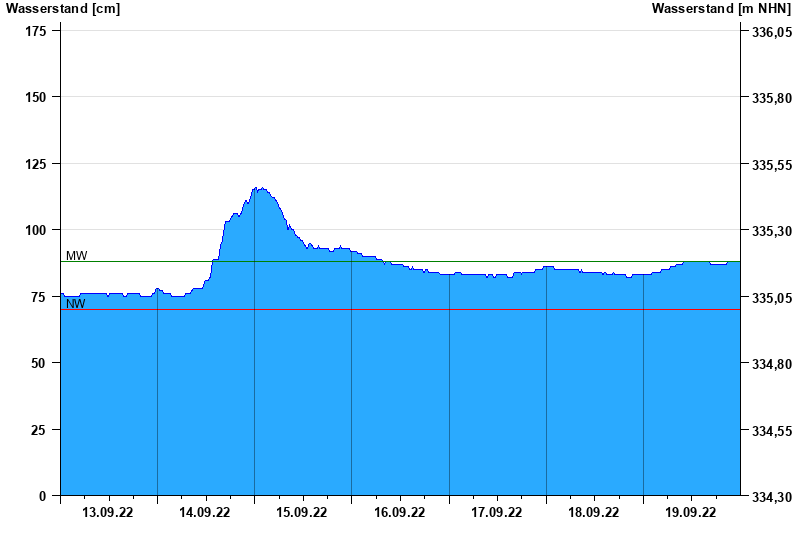Image resolution: width=800 pixels, height=550 pixels.
Task: Click the NW low water level label
Action: pyautogui.click(x=76, y=304)
